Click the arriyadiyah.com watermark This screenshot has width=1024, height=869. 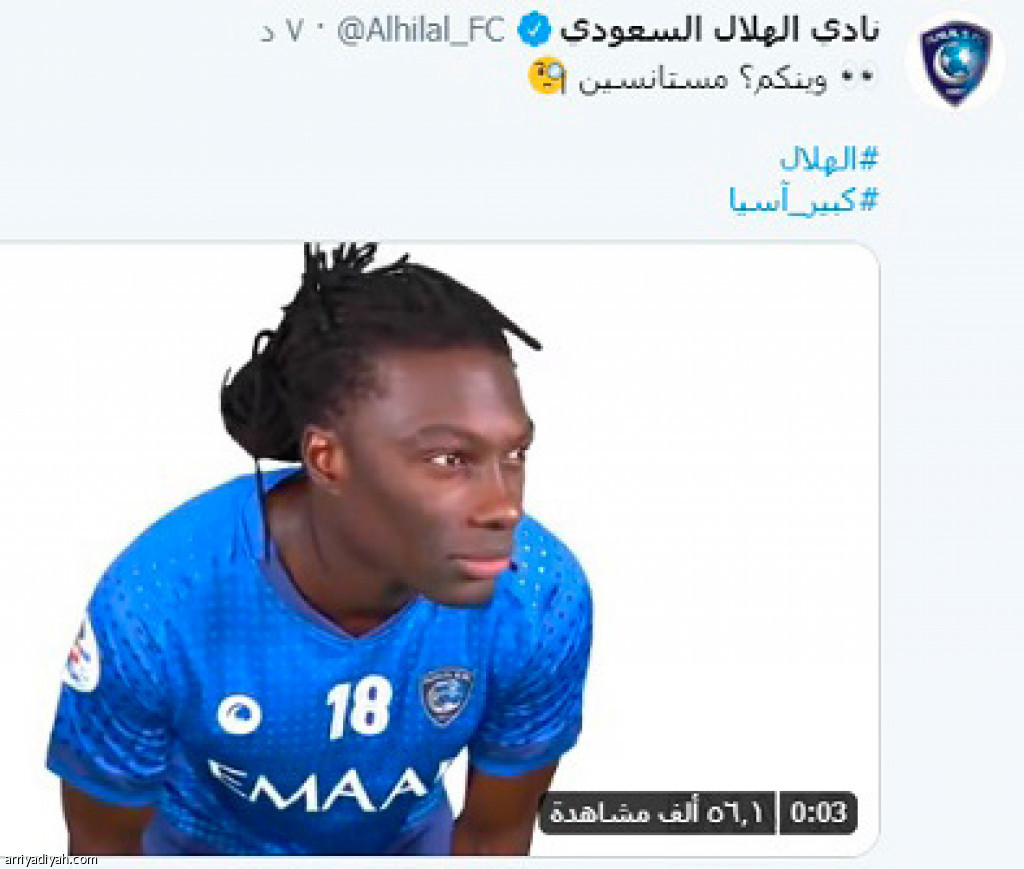50,861
